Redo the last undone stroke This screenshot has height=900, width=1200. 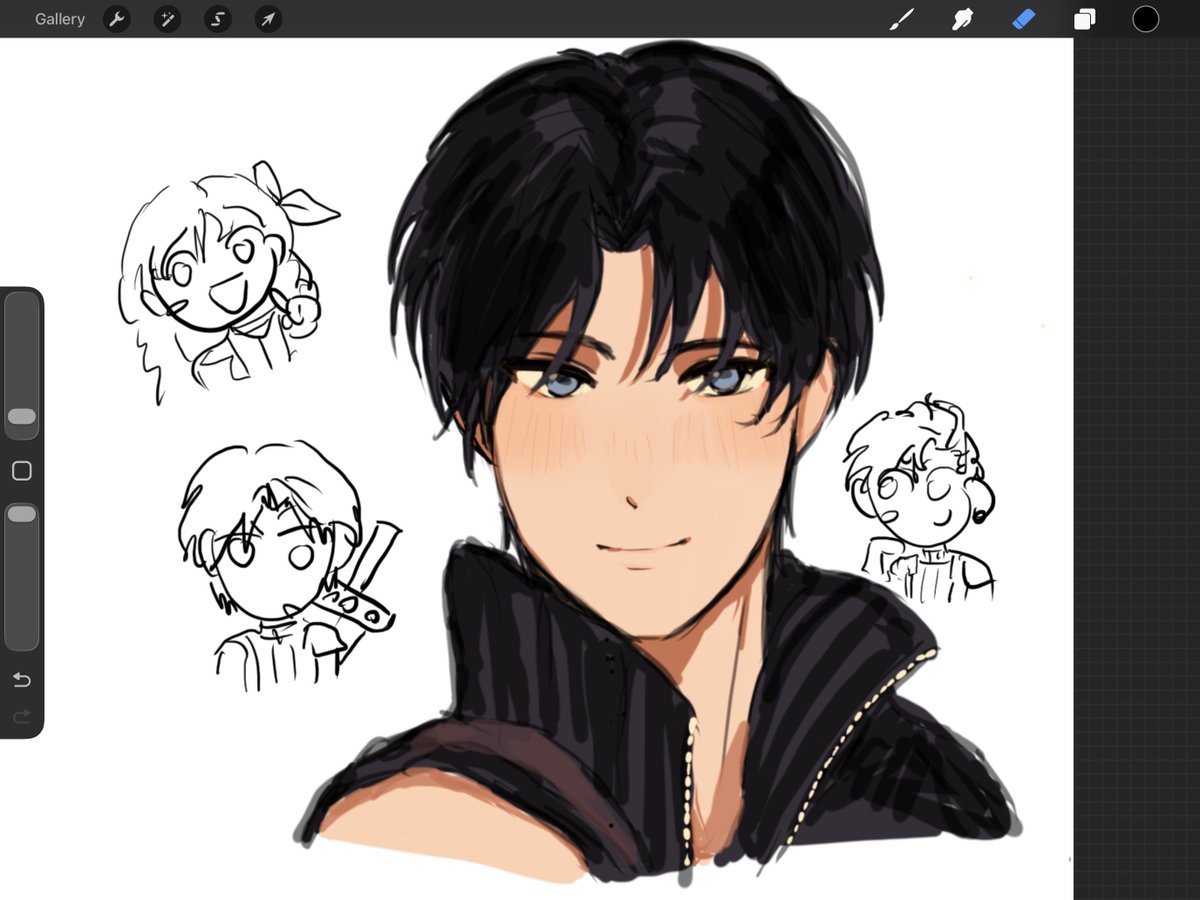click(x=21, y=717)
